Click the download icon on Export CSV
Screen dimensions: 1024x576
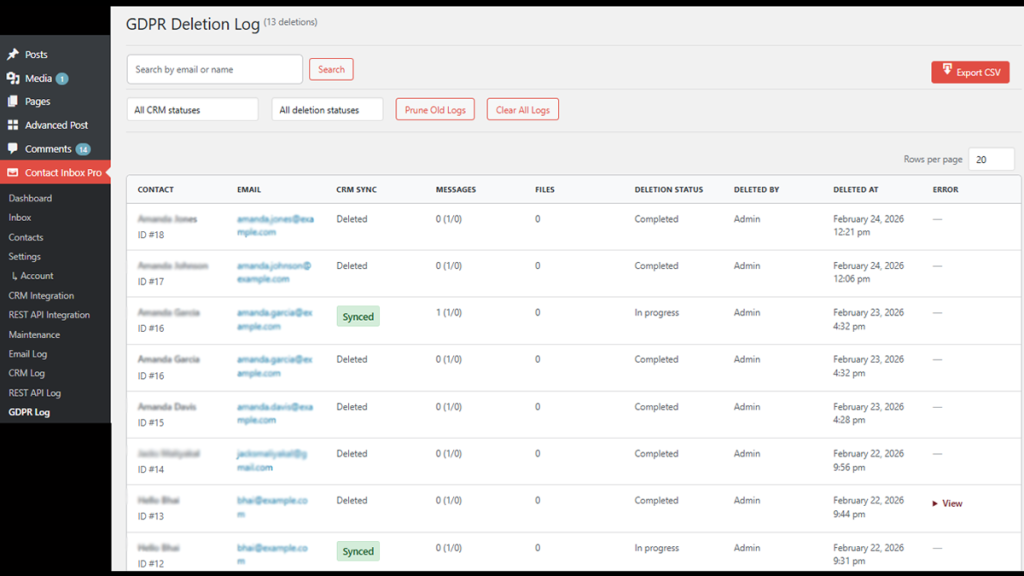946,71
